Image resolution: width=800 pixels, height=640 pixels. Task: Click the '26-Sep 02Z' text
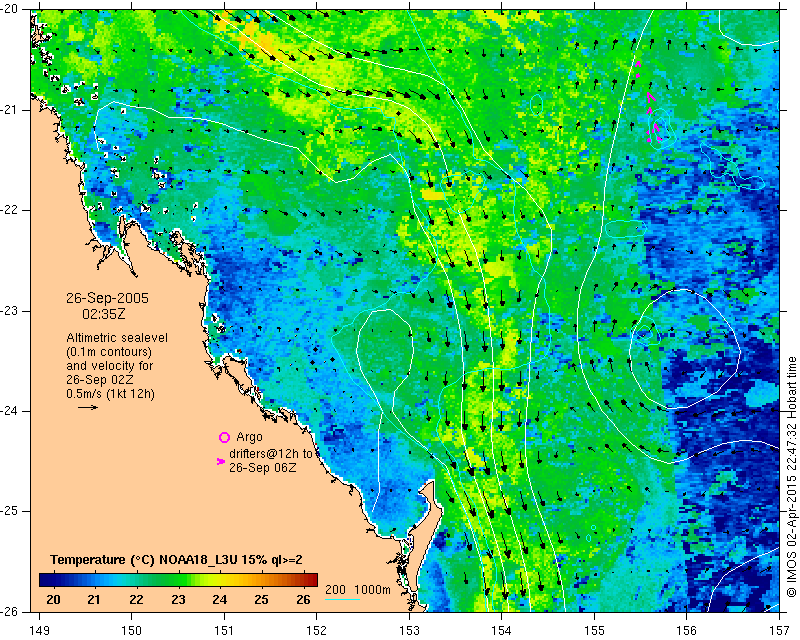tap(100, 380)
